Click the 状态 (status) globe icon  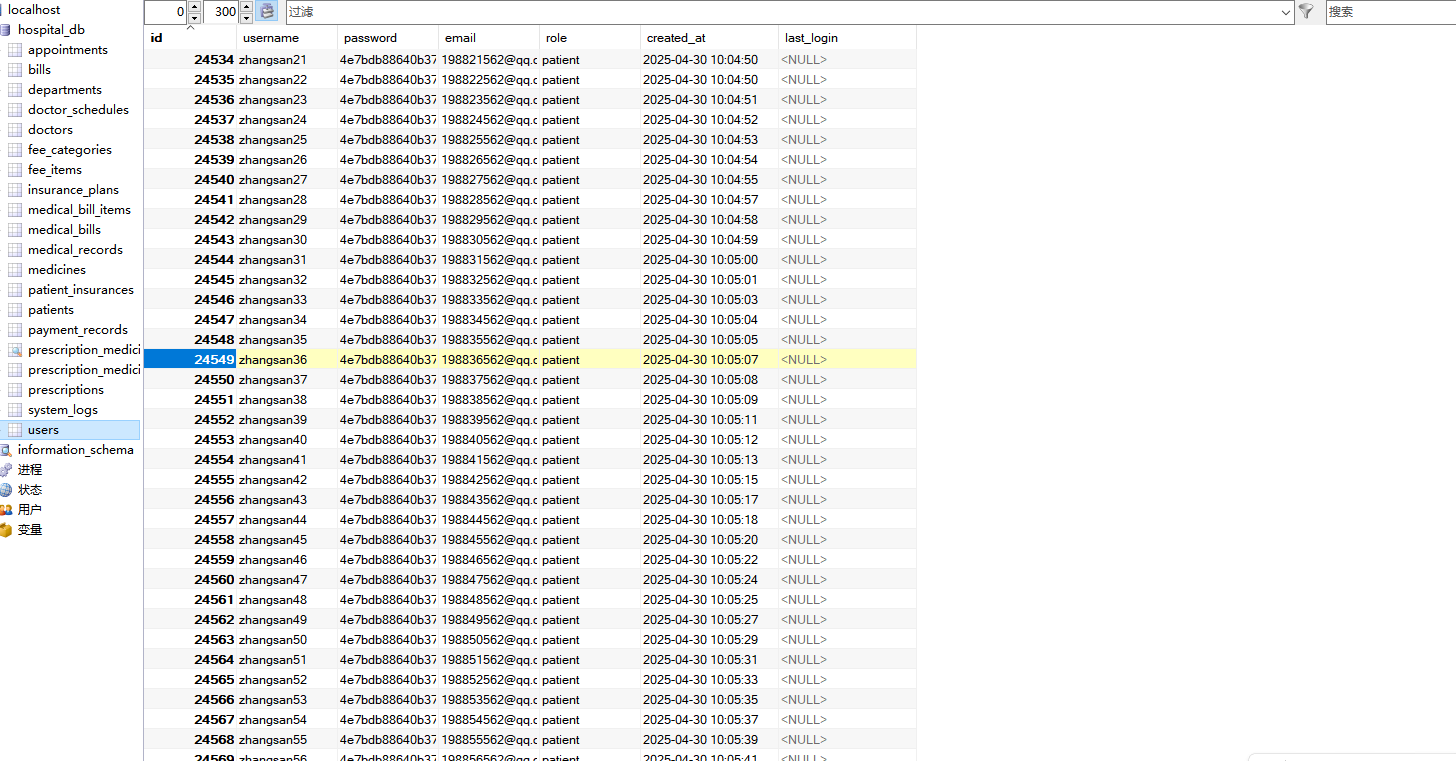(6, 490)
